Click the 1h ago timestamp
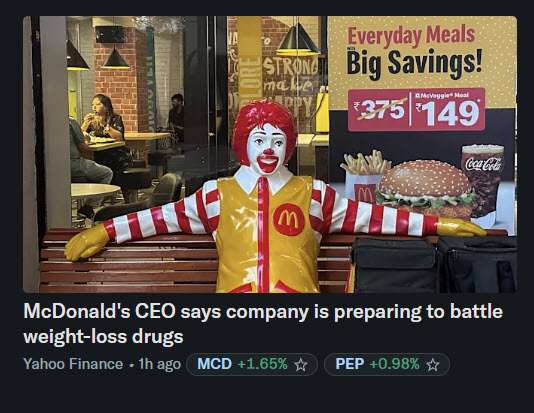 159,364
